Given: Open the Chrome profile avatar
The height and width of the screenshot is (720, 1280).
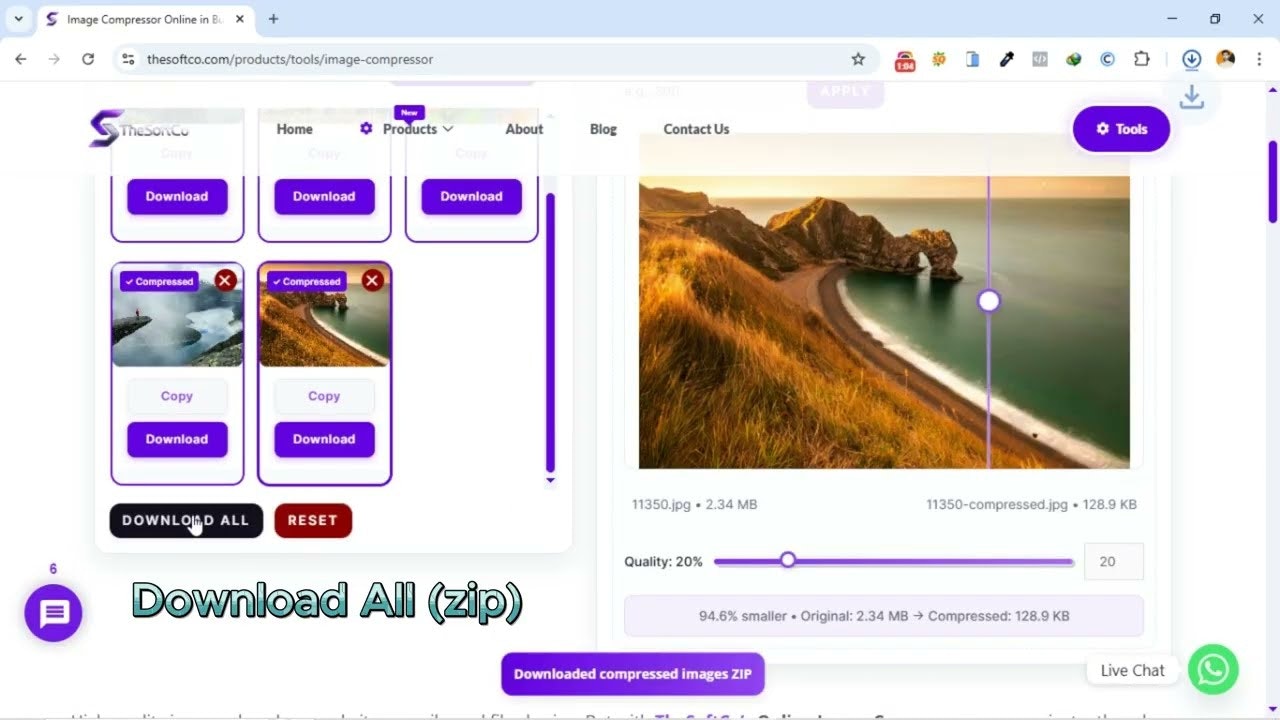Looking at the screenshot, I should tap(1225, 59).
